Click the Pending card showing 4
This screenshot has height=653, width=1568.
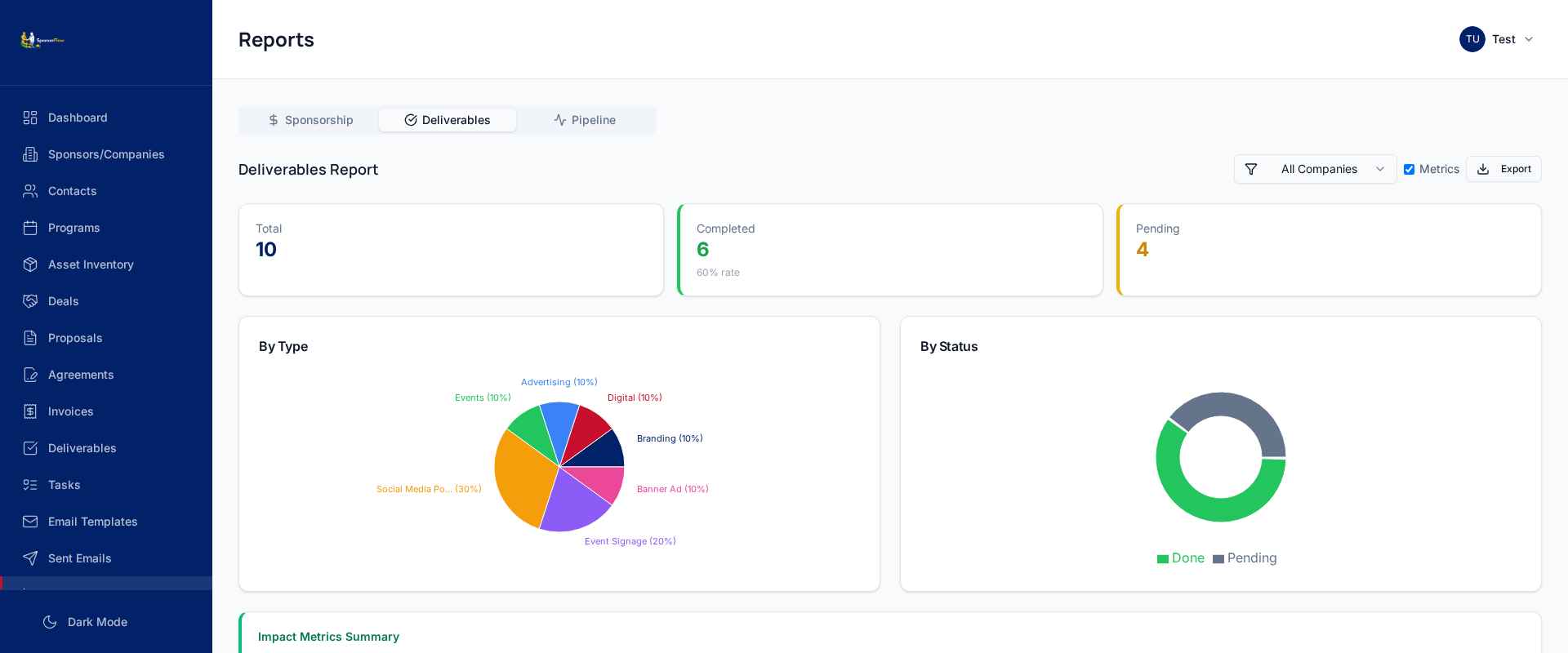point(1329,250)
